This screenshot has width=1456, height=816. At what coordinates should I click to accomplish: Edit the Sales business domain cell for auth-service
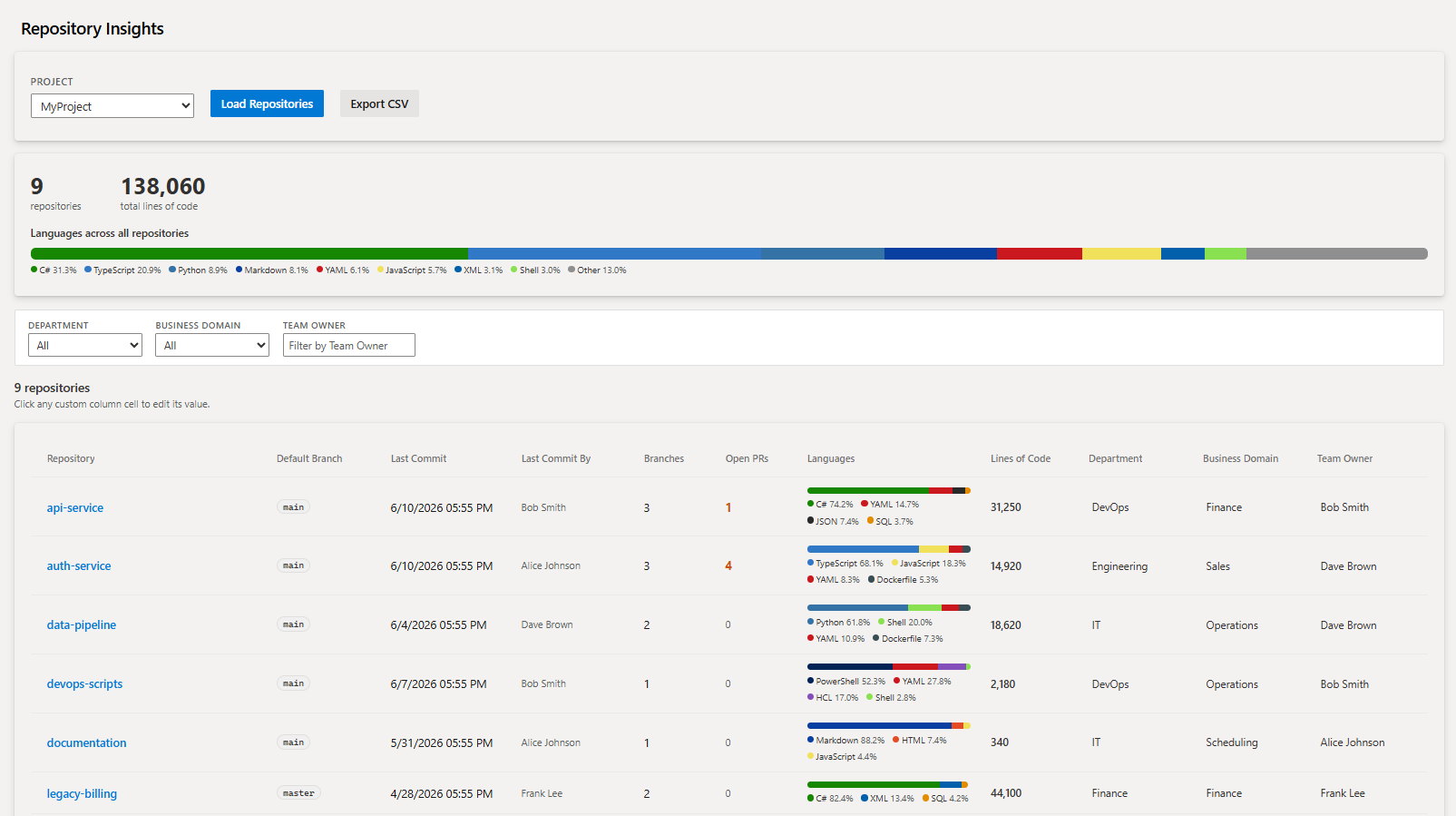tap(1218, 566)
